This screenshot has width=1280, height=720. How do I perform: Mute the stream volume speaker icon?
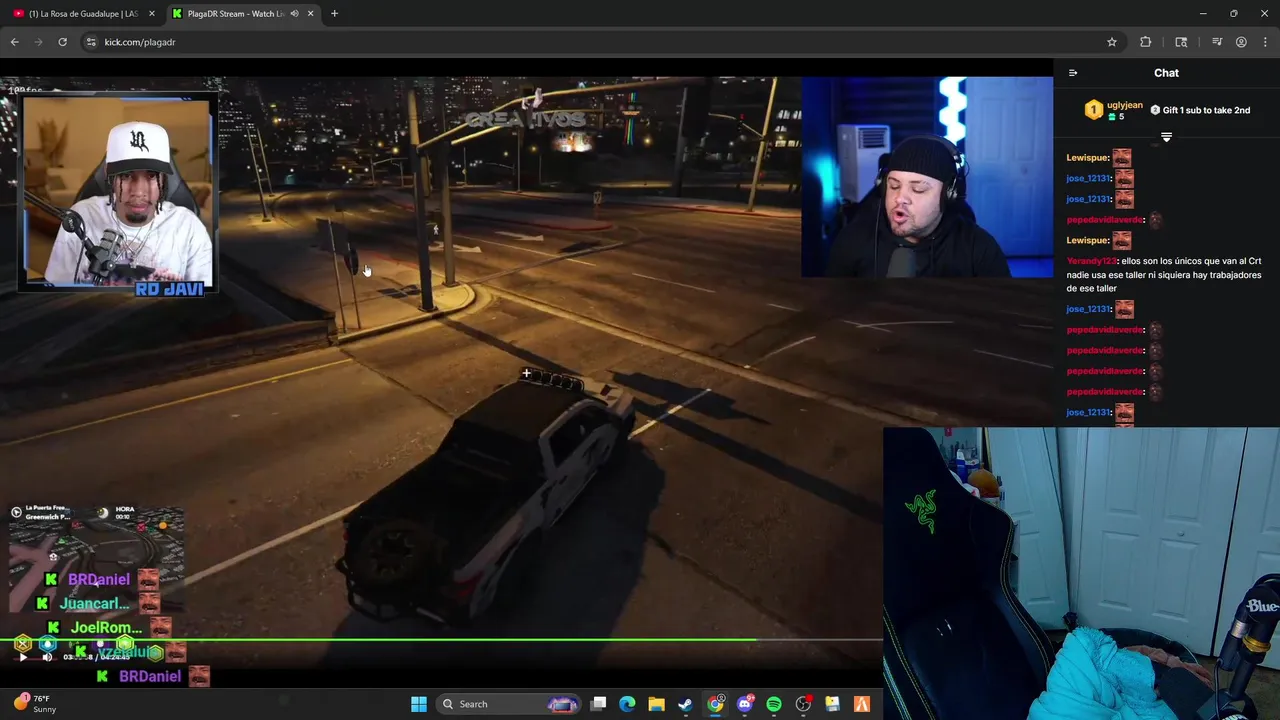(46, 657)
